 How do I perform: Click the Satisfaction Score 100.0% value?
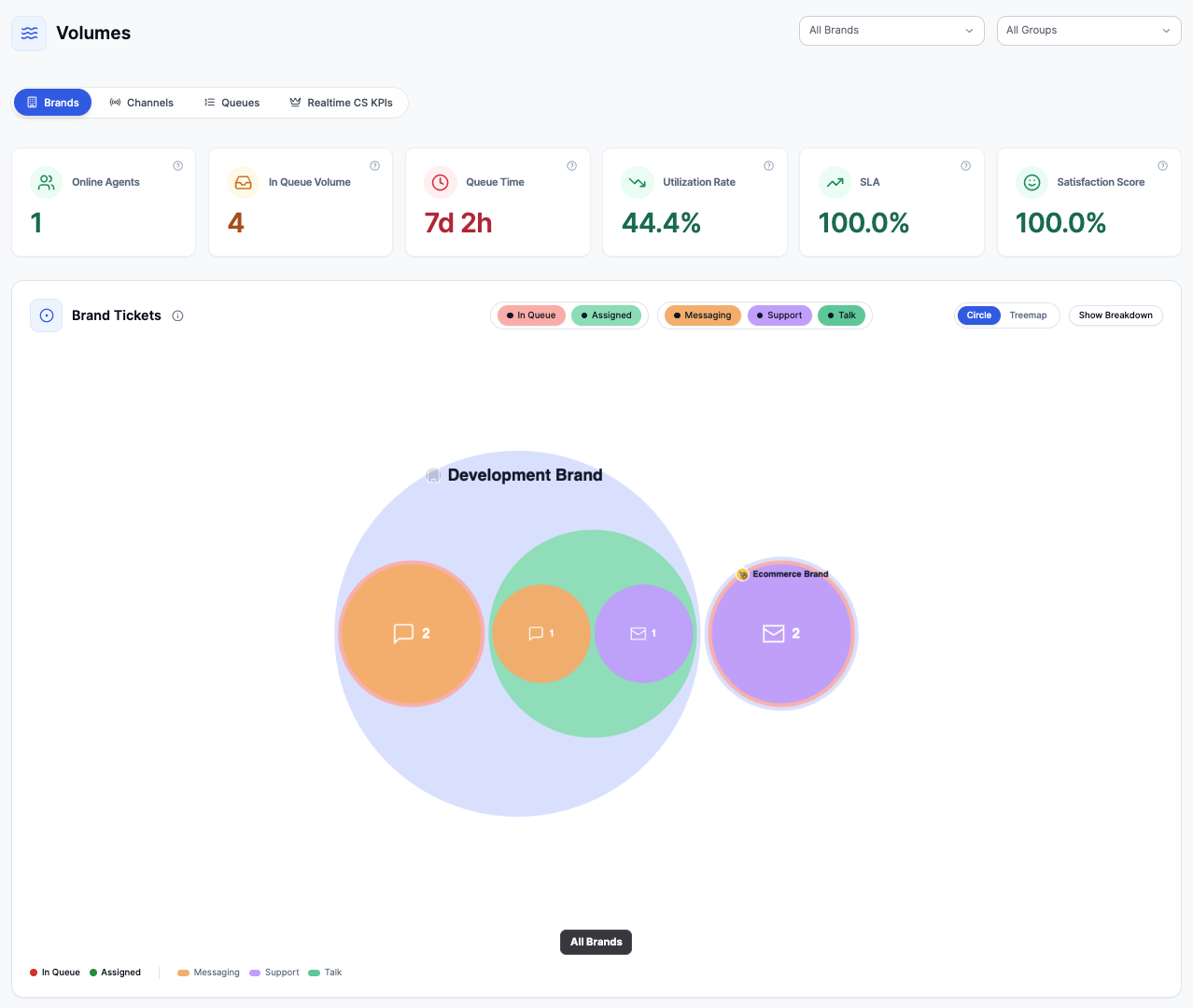(x=1060, y=223)
